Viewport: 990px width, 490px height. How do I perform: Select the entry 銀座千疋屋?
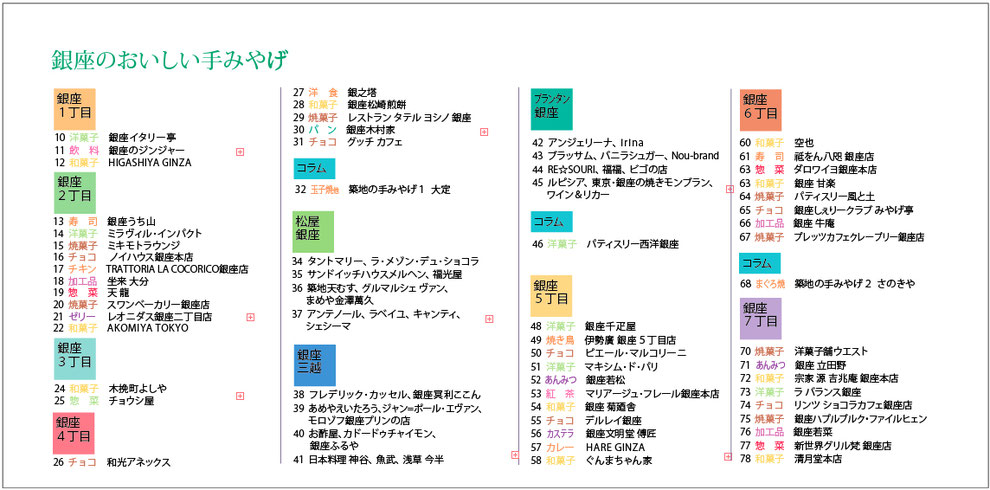pyautogui.click(x=610, y=326)
